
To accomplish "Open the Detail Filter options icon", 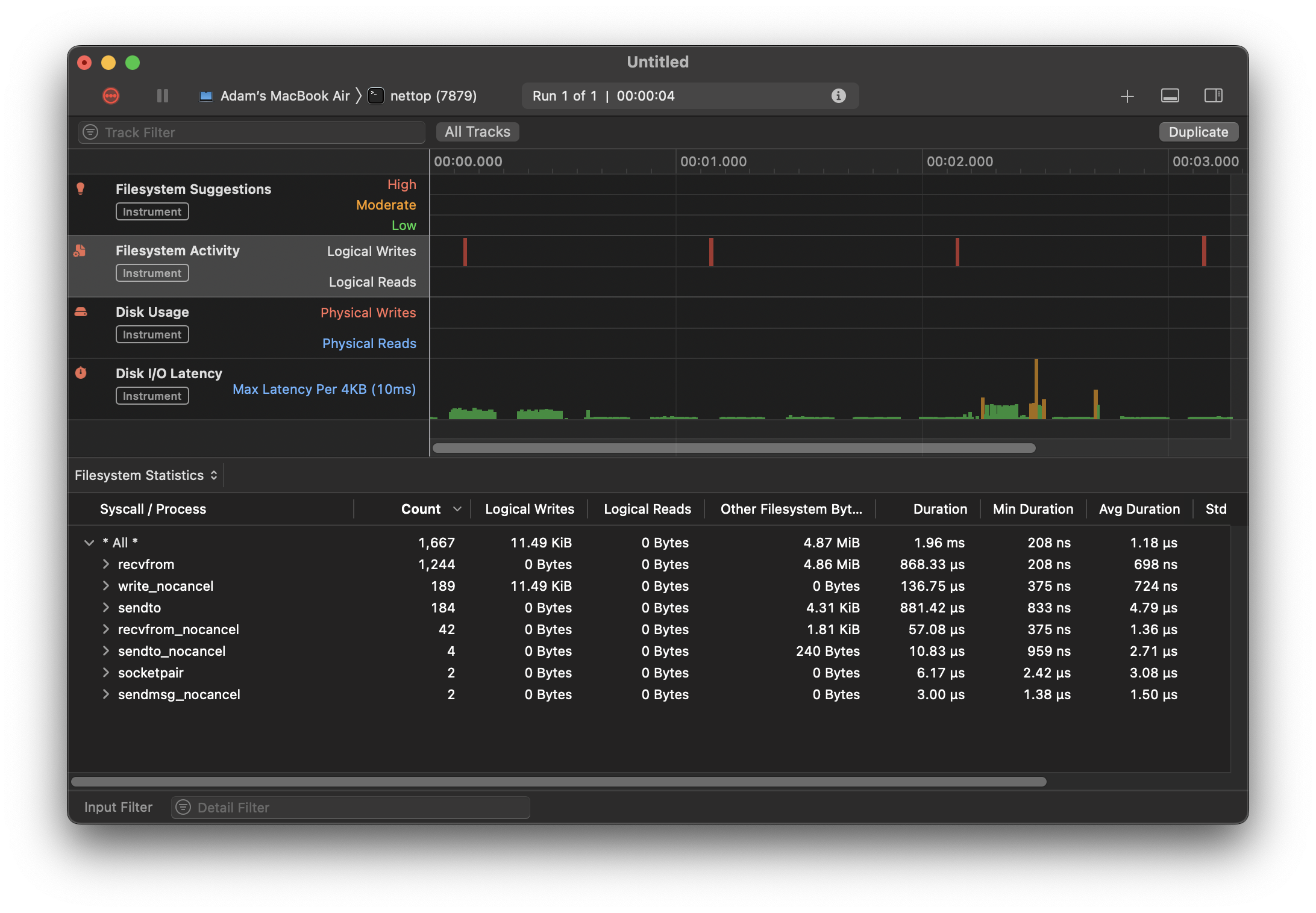I will [183, 808].
